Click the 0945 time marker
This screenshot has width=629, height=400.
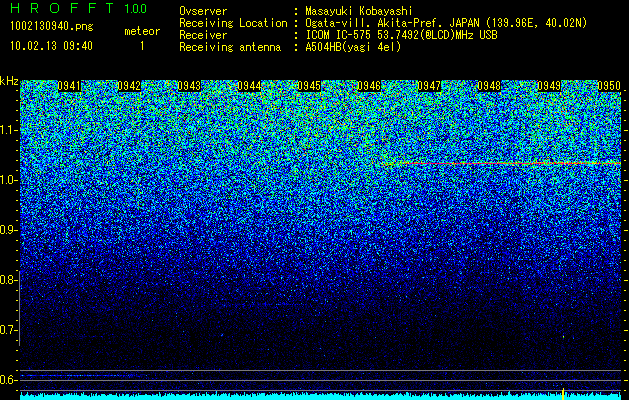pyautogui.click(x=309, y=86)
